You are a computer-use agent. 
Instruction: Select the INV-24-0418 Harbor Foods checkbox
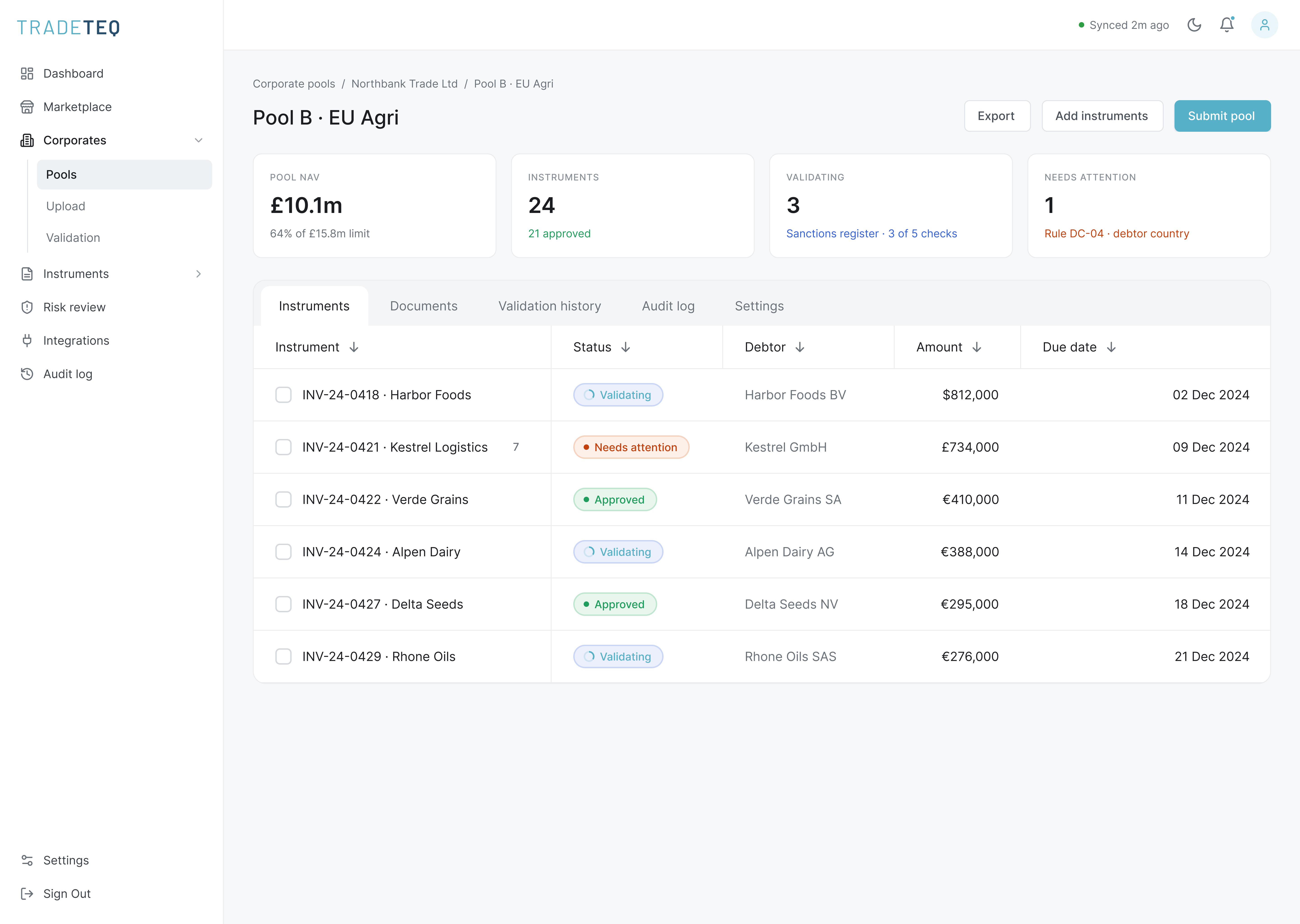[283, 395]
